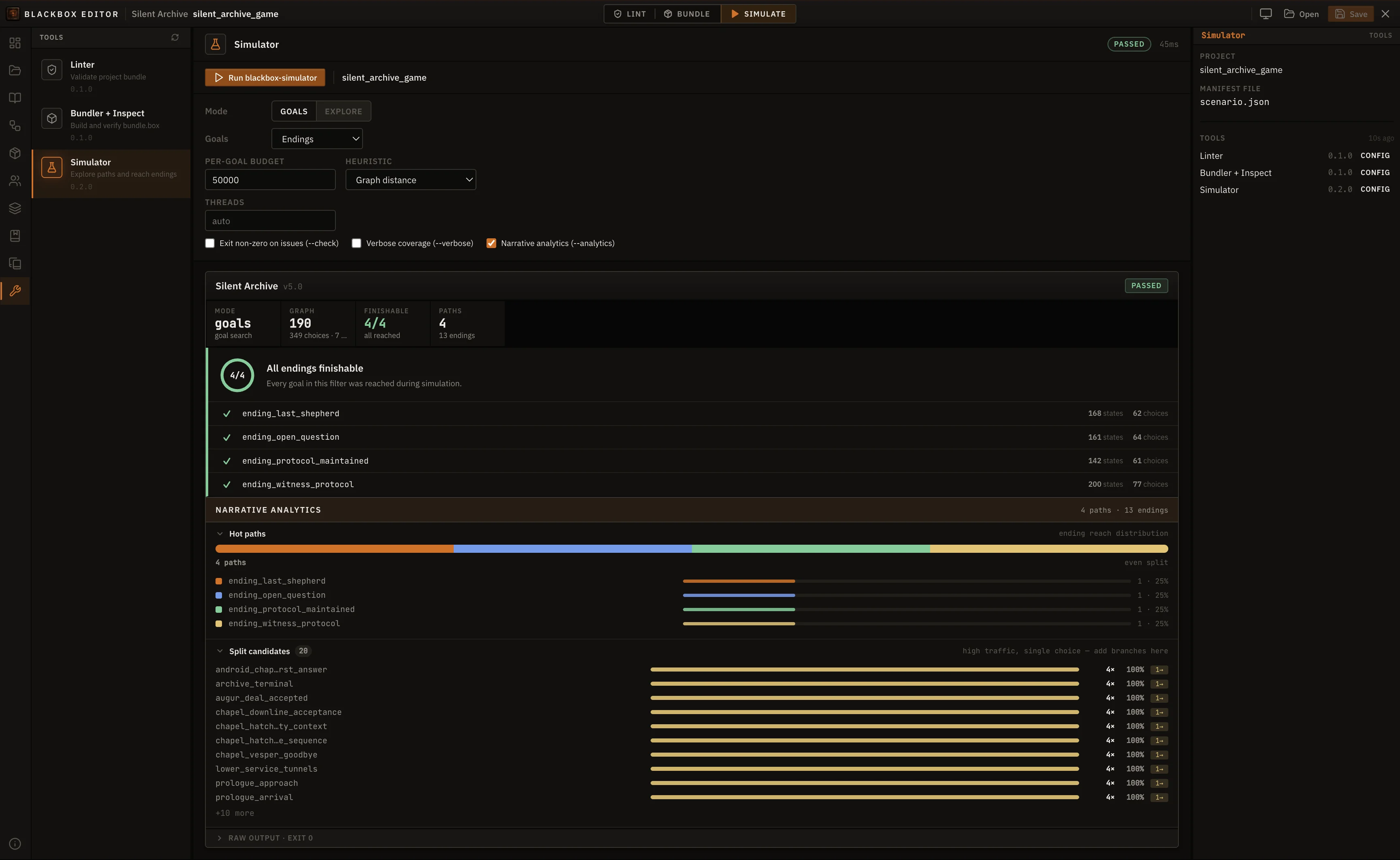Click the 1→ badge on prologue_arrival row

pyautogui.click(x=1159, y=798)
